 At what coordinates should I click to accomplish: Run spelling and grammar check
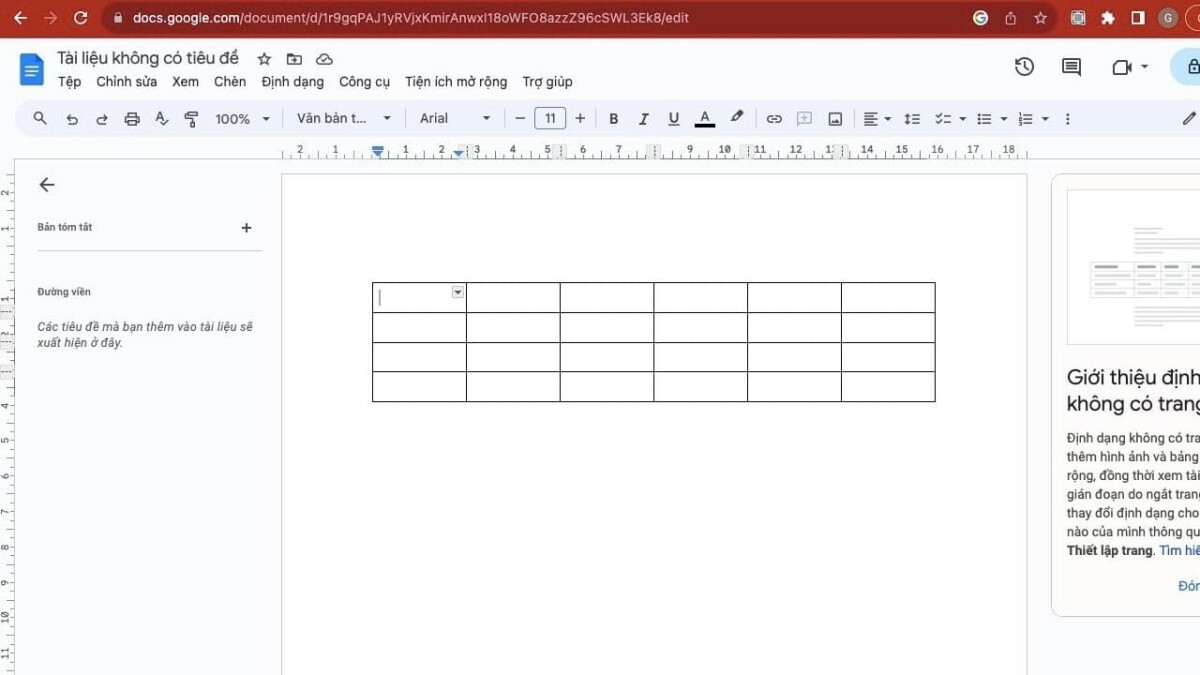click(x=162, y=119)
